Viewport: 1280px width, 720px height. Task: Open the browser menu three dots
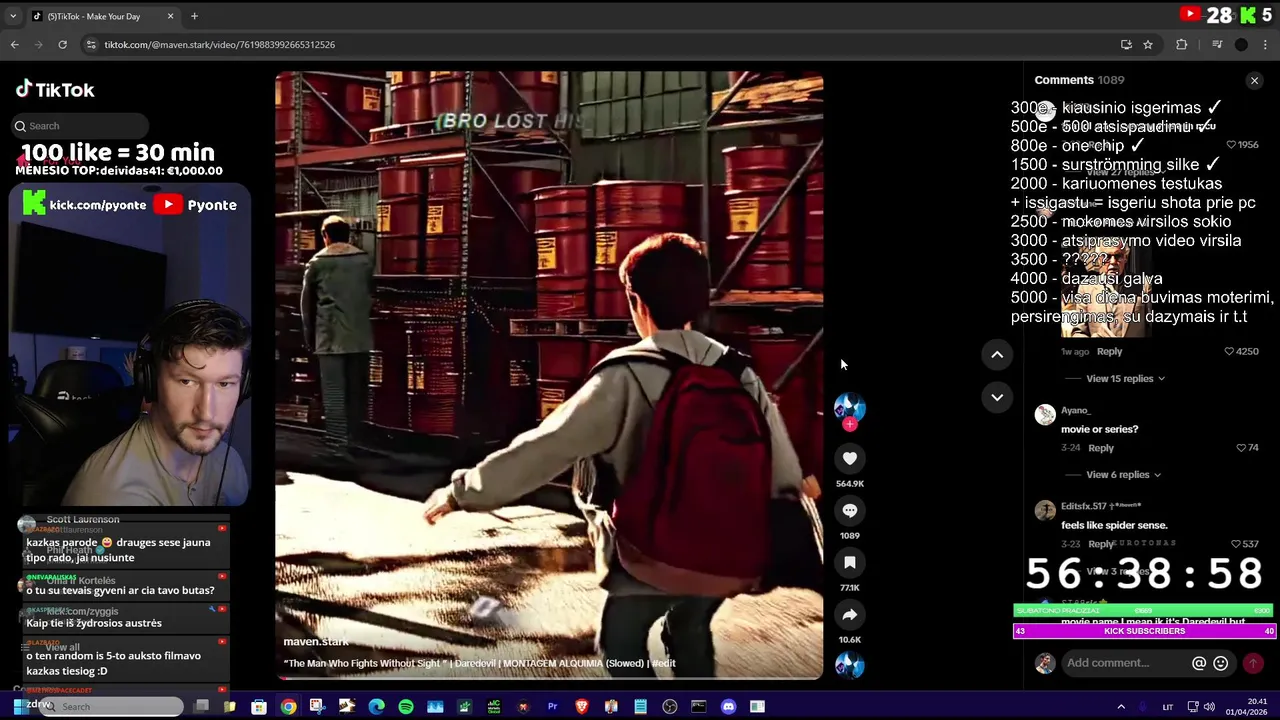coord(1266,44)
